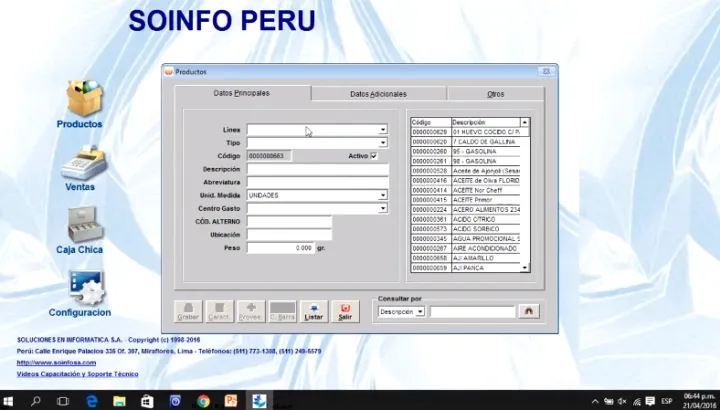Select row AJI PANCA
The image size is (720, 410).
pos(466,268)
